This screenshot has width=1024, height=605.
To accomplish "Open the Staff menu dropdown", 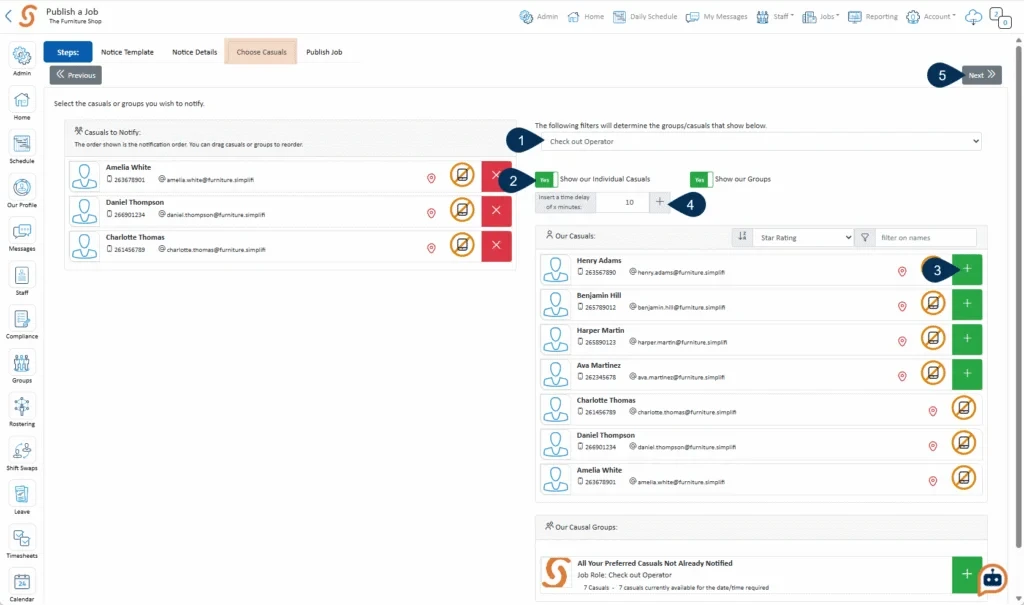I will click(x=775, y=16).
